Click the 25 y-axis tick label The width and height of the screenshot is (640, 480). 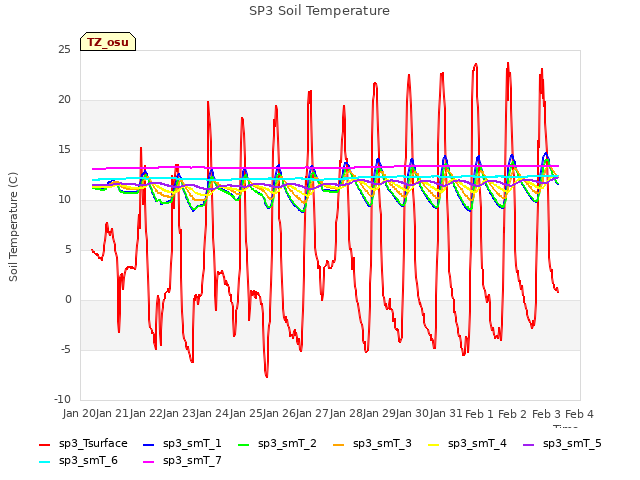tap(64, 50)
